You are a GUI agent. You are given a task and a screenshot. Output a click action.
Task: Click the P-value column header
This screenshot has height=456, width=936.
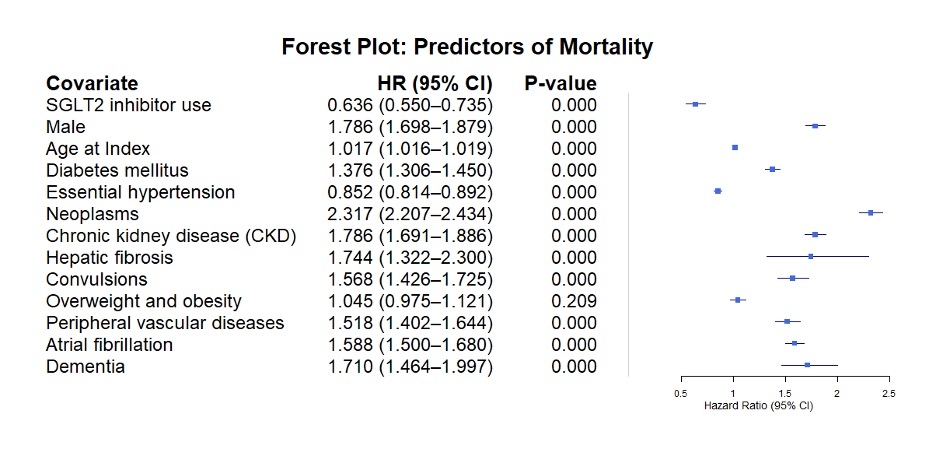560,83
